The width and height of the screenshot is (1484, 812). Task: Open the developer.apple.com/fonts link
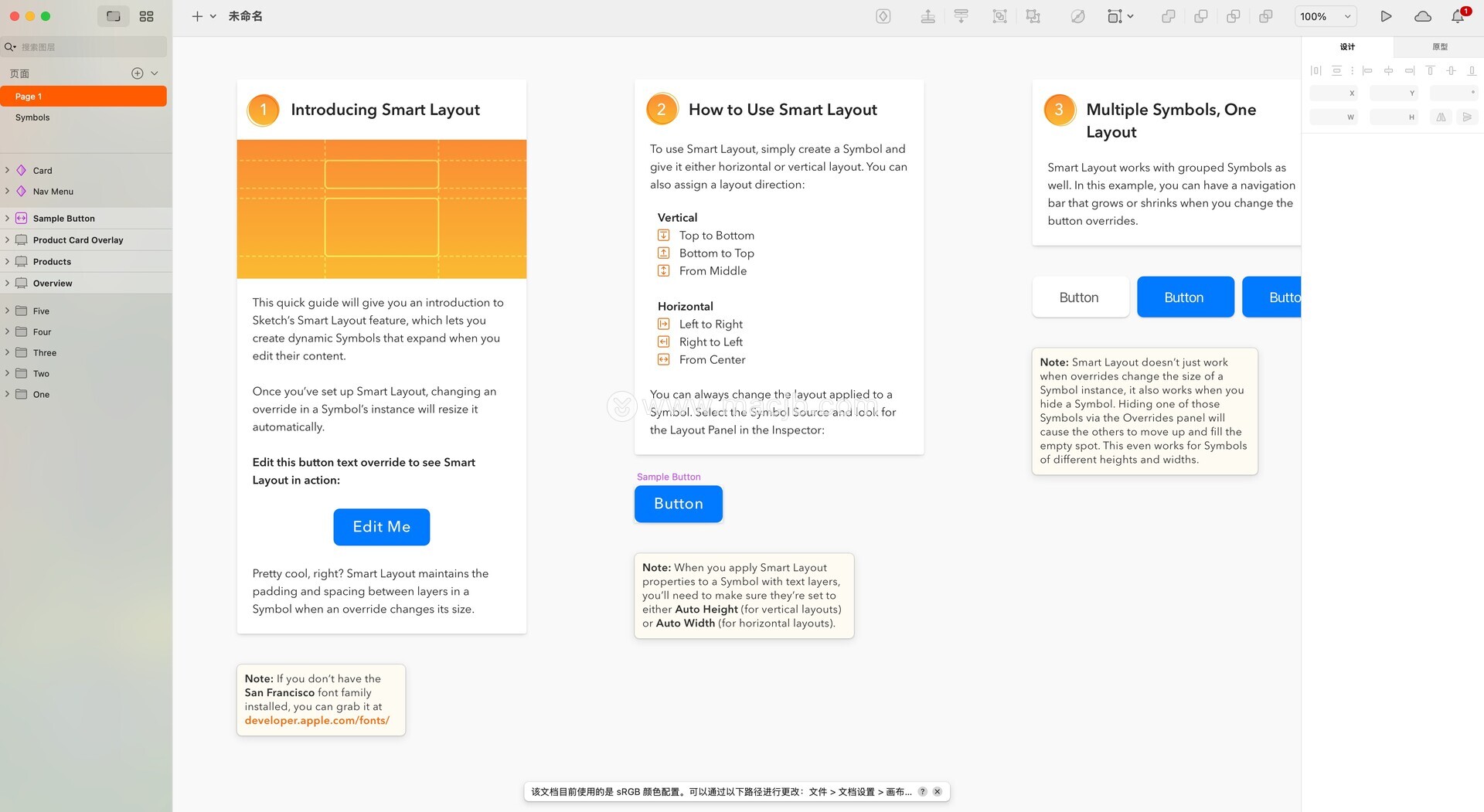pyautogui.click(x=317, y=721)
